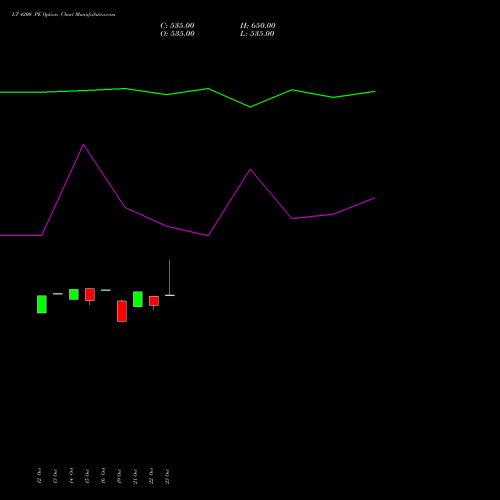Click the low value 'L: 535.00'
Image resolution: width=500 pixels, height=500 pixels.
(x=257, y=34)
